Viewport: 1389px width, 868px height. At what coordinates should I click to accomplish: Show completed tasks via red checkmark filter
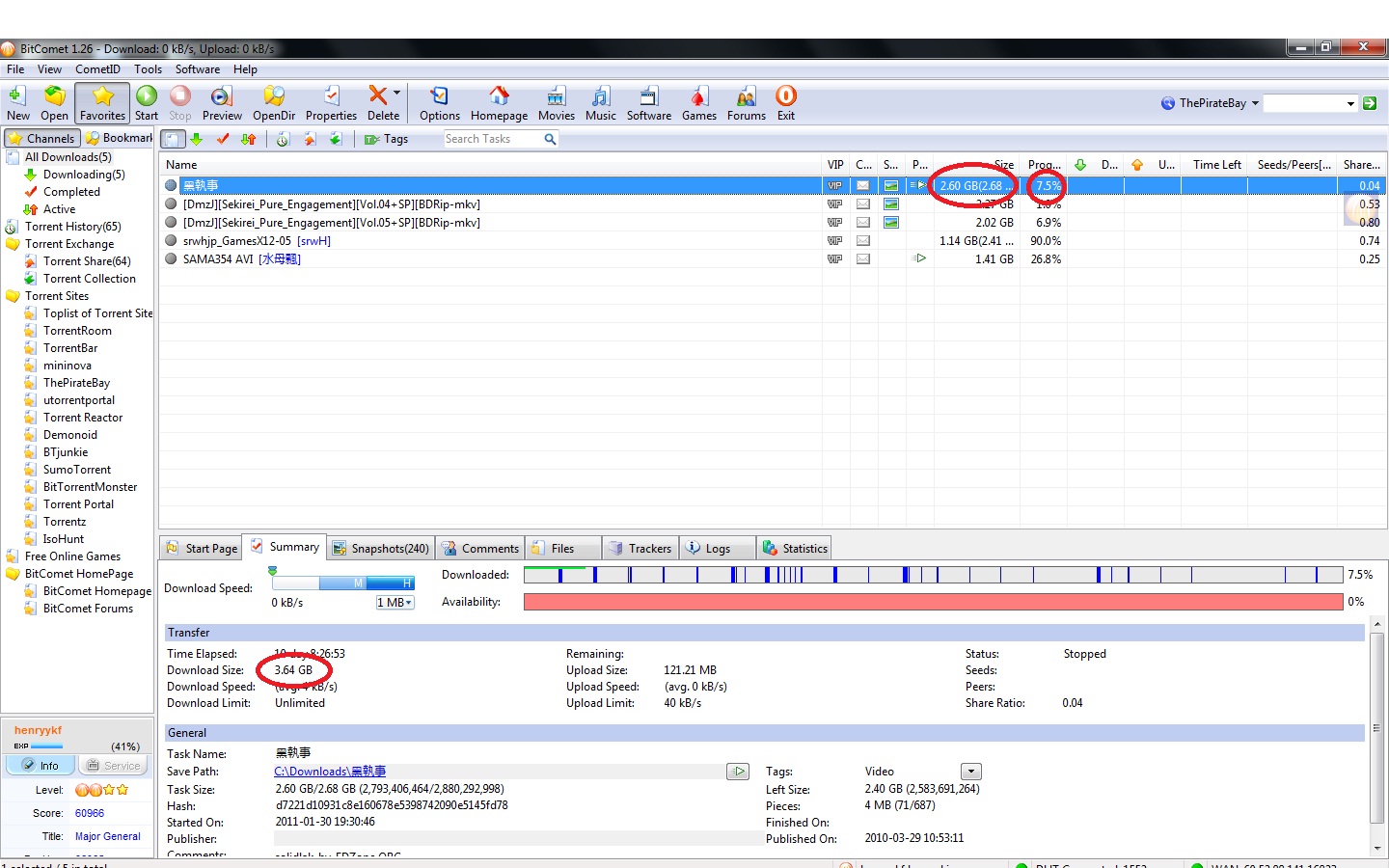223,139
